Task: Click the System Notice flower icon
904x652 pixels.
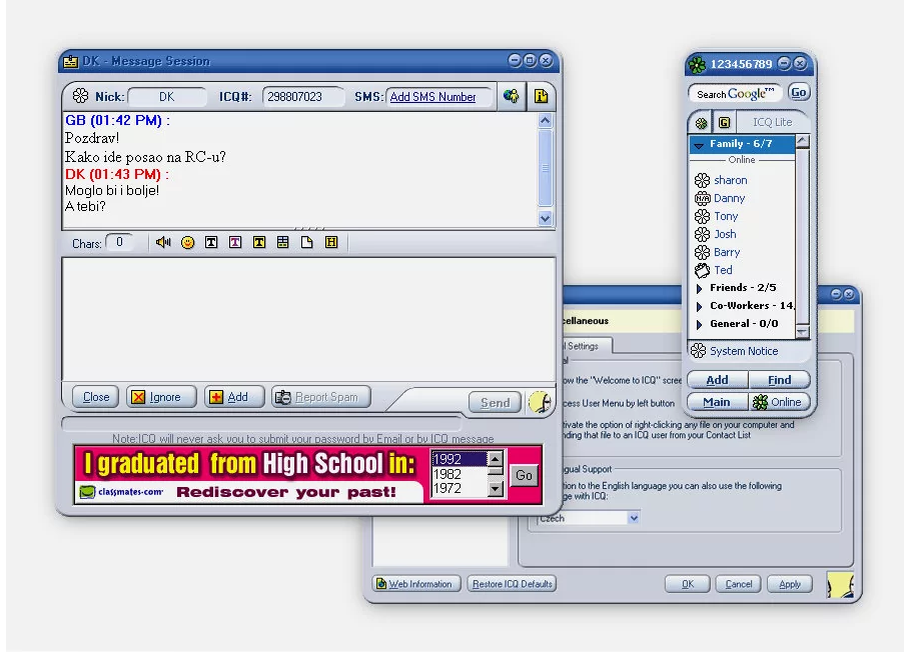Action: tap(697, 351)
